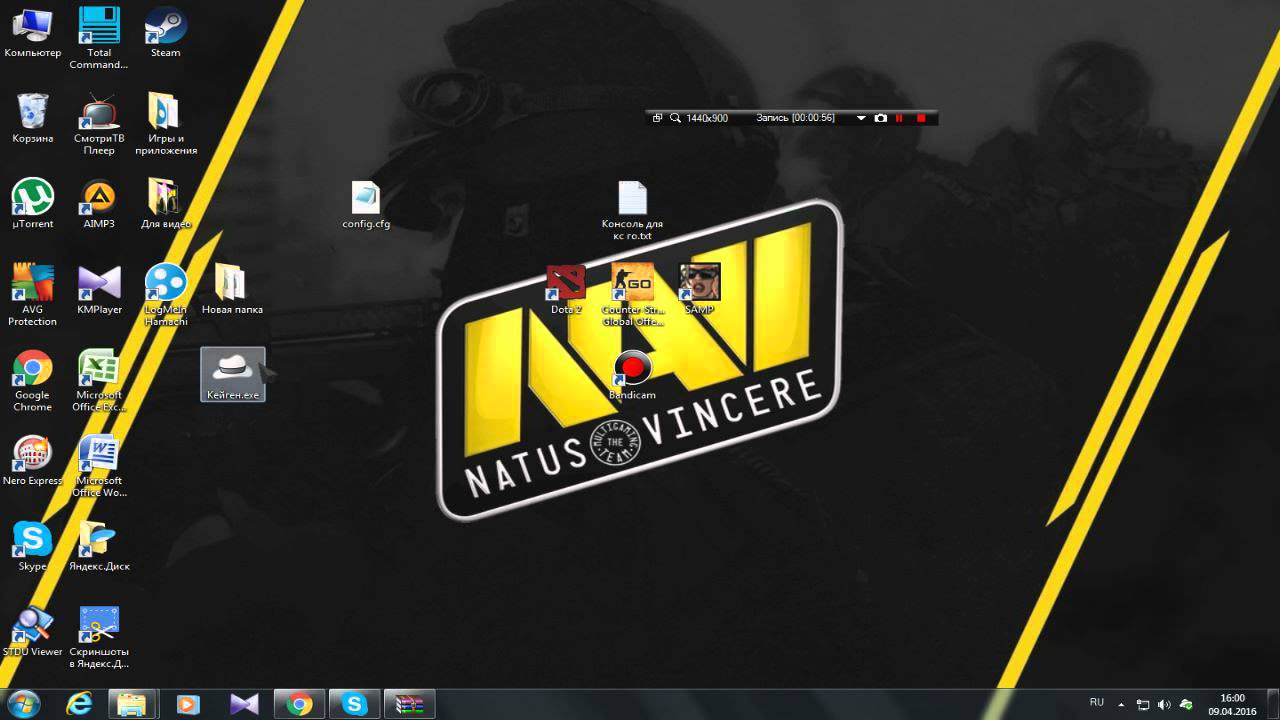Open KMPlayer from the taskbar
Image resolution: width=1280 pixels, height=720 pixels.
coord(243,704)
